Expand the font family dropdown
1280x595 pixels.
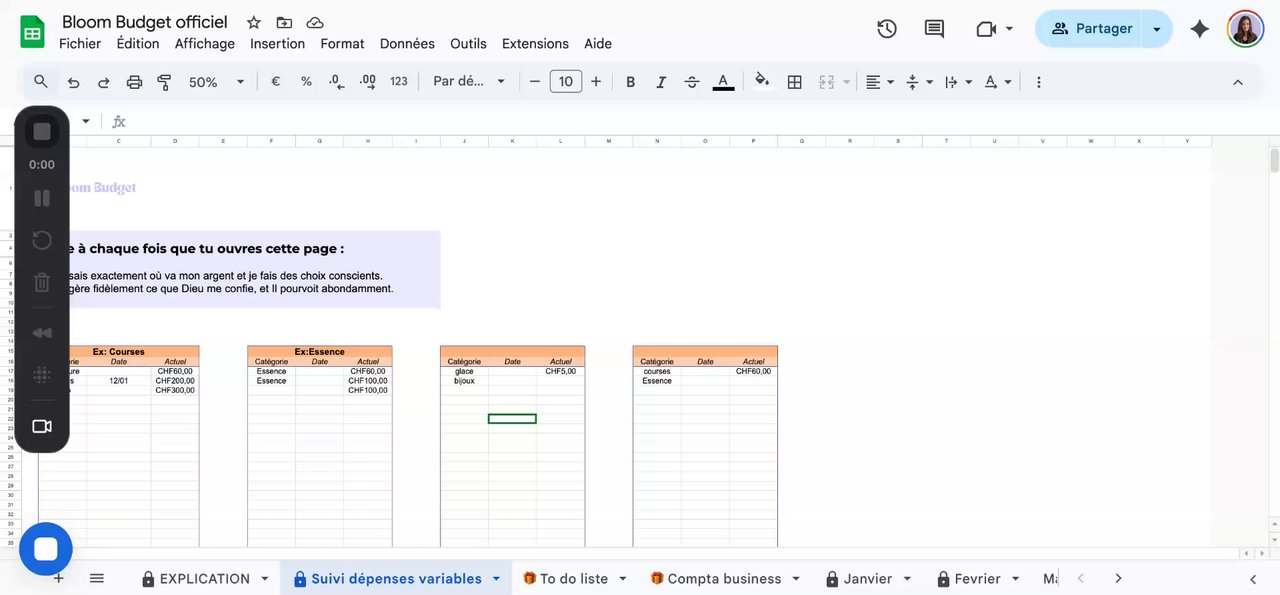pyautogui.click(x=469, y=82)
